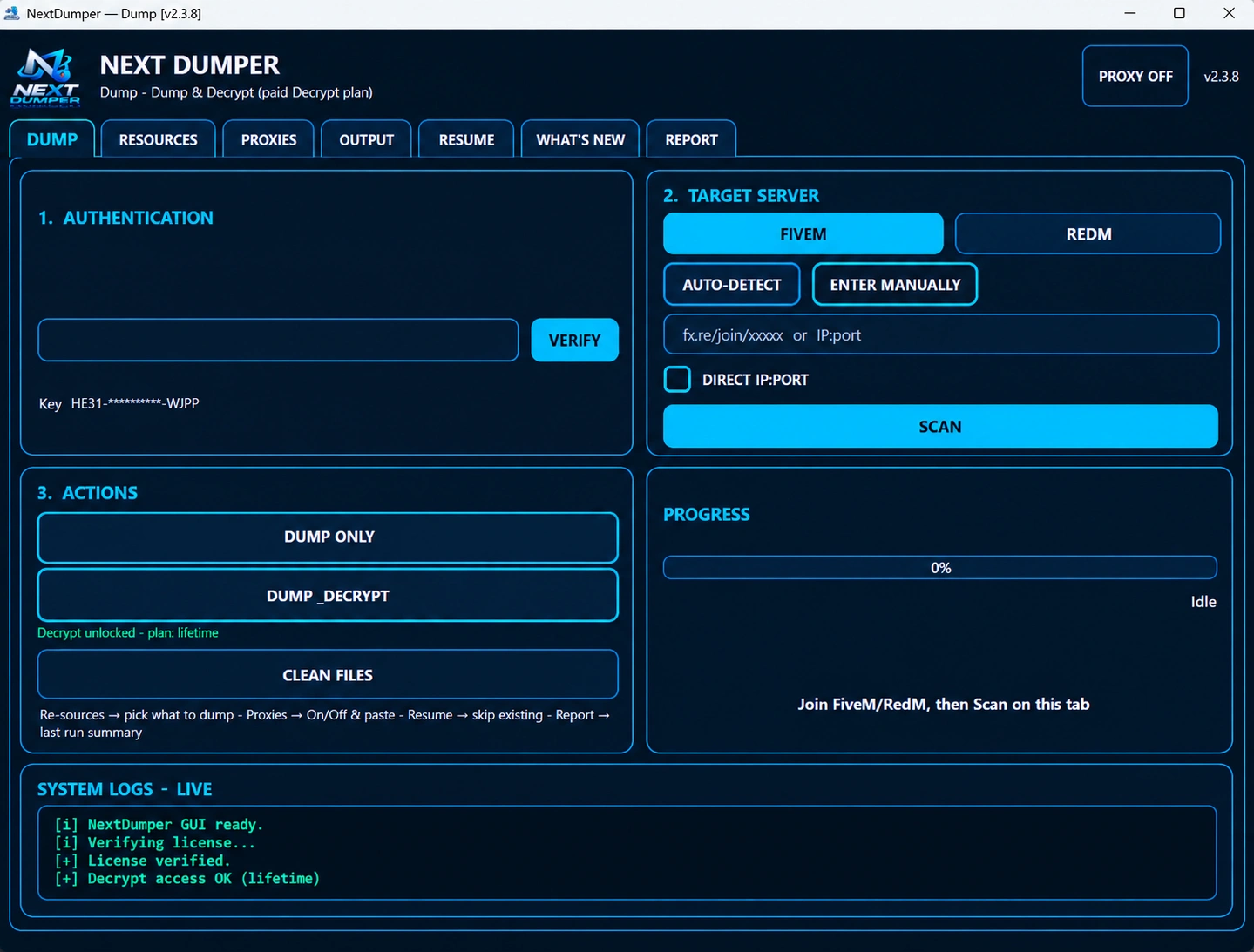
Task: Click the NEXT DUMPER heading text
Action: click(189, 64)
